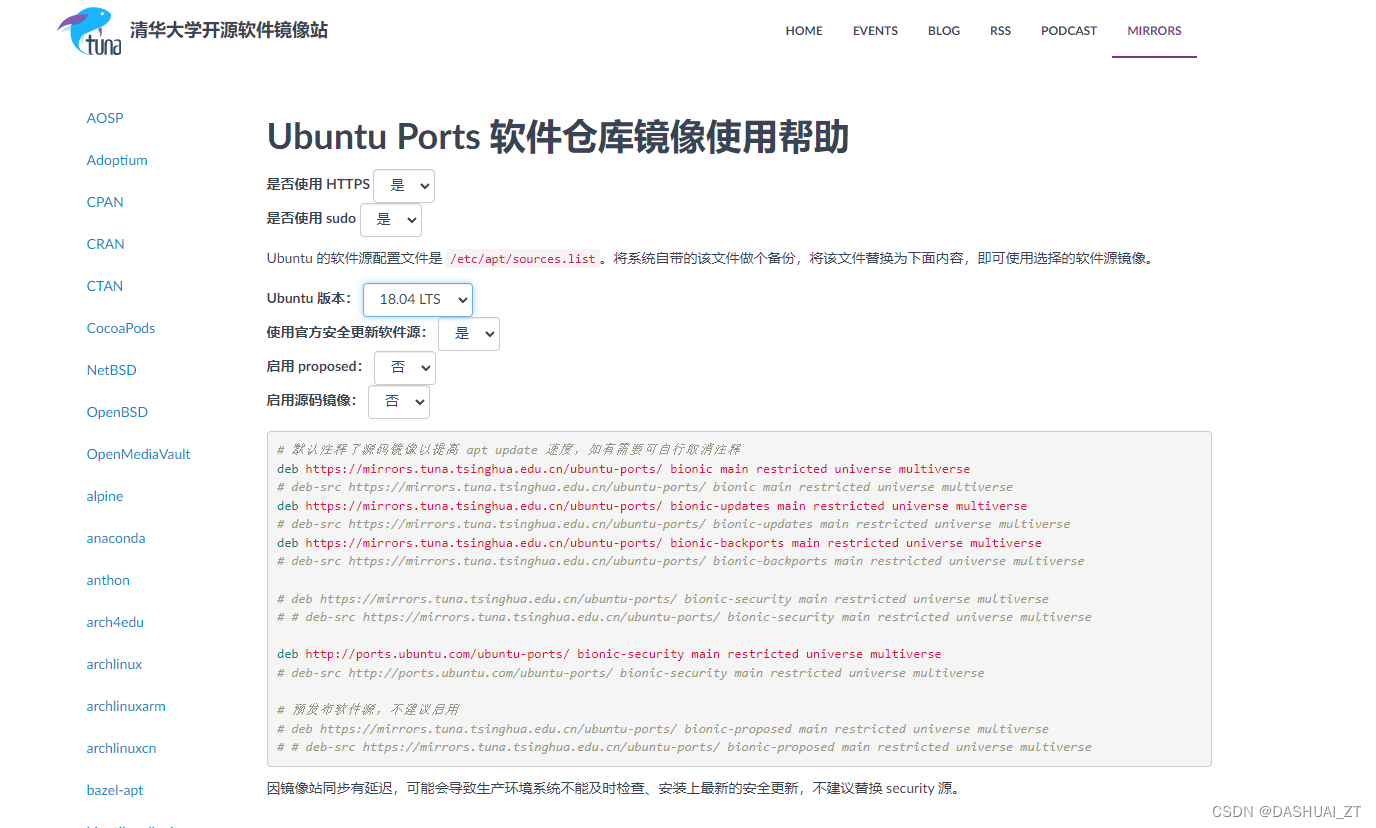Go to the BLOG page

click(x=944, y=31)
